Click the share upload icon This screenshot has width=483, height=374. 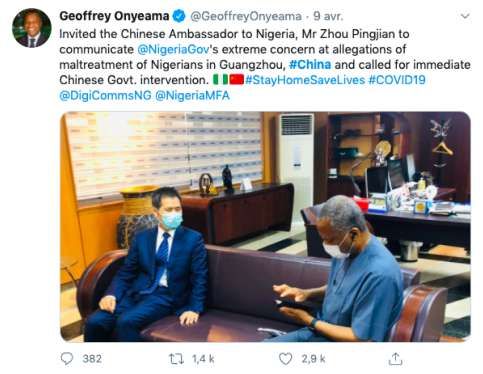(x=395, y=359)
